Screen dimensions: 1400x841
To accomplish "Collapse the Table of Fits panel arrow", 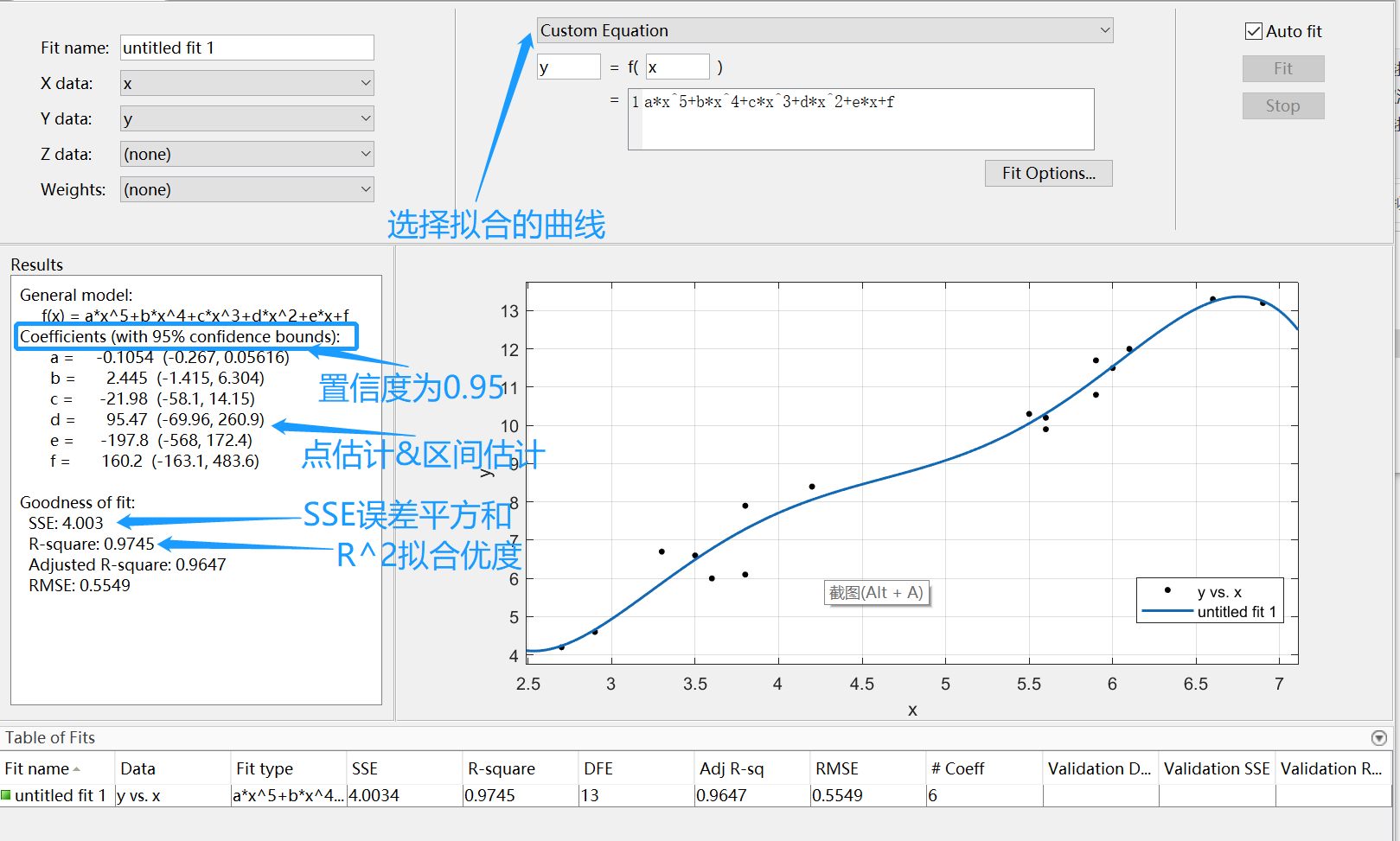I will (x=1379, y=738).
